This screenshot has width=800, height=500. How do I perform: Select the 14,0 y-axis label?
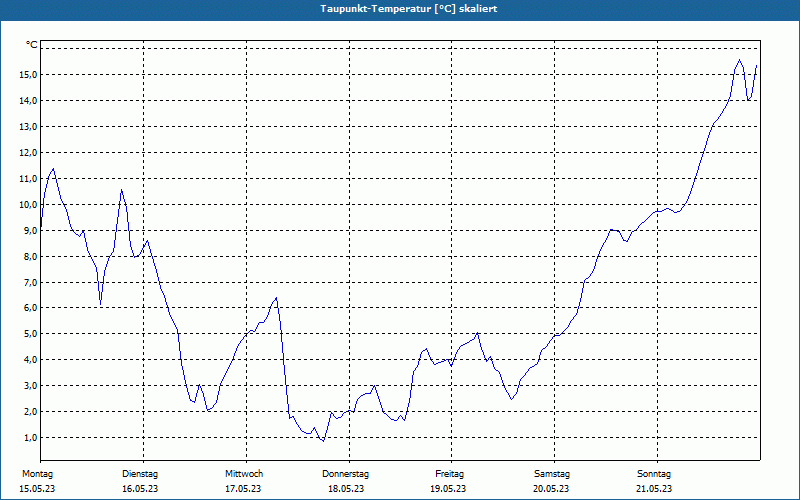[28, 101]
